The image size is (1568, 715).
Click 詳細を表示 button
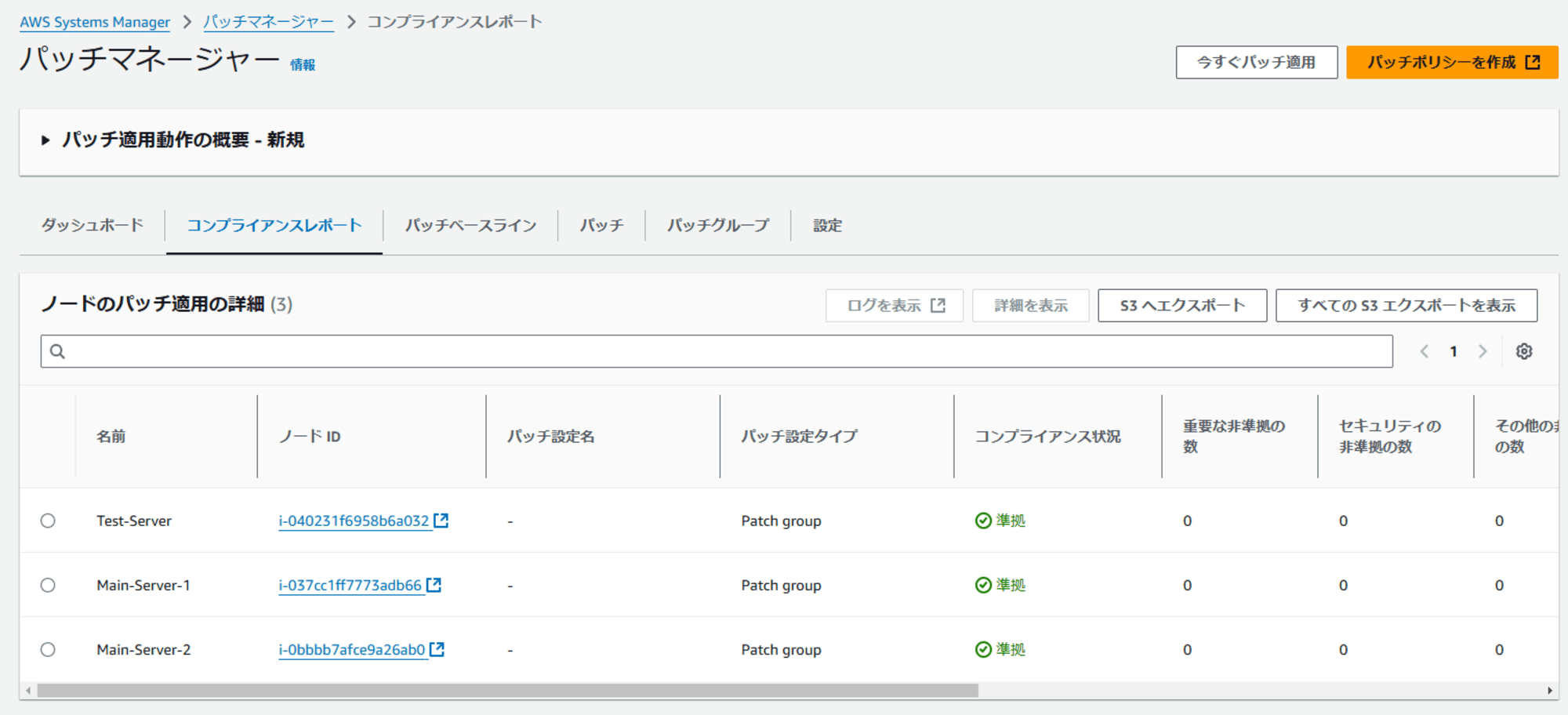pyautogui.click(x=1031, y=305)
